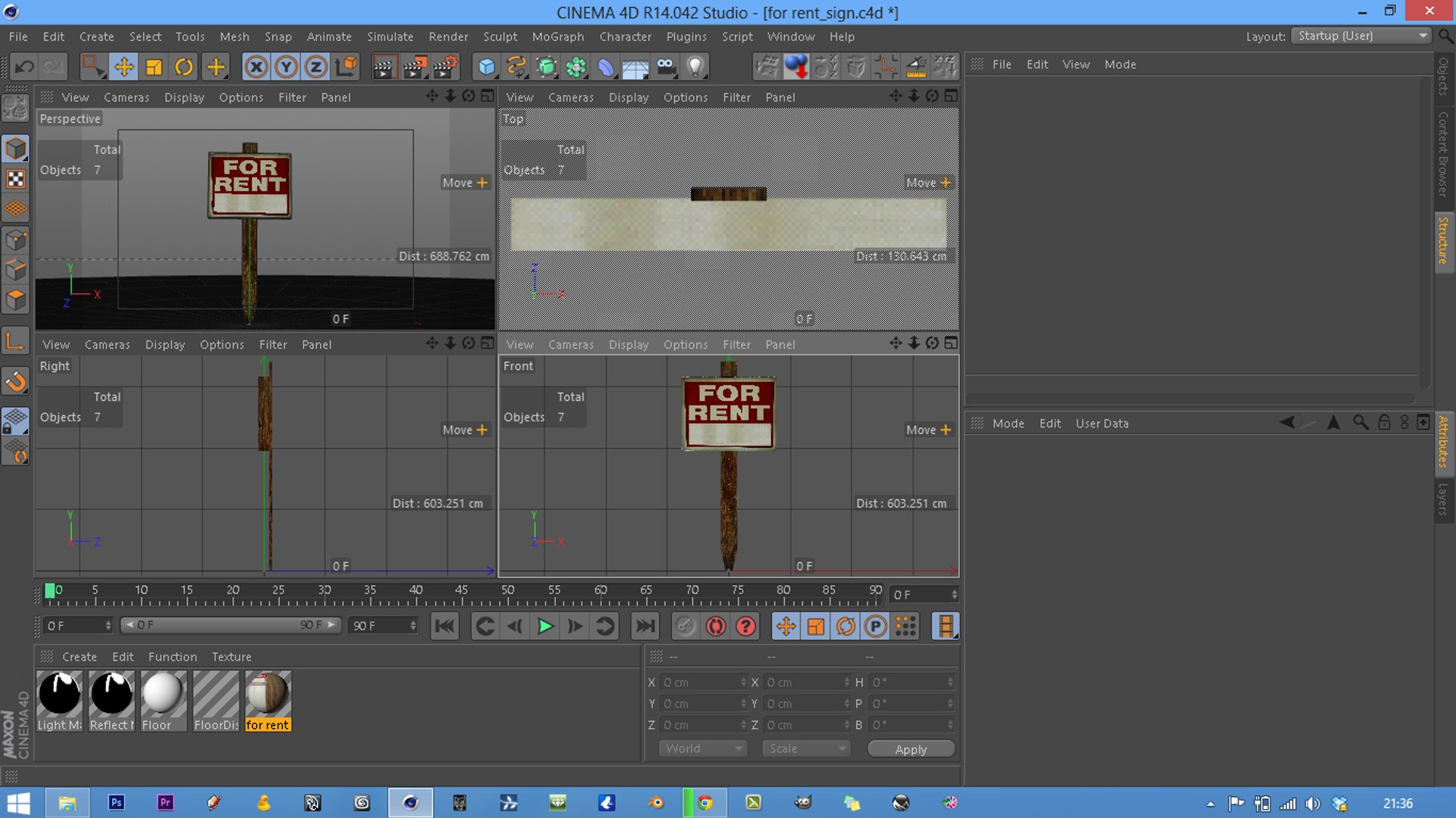Play the animation forward
Image resolution: width=1456 pixels, height=818 pixels.
click(x=545, y=626)
